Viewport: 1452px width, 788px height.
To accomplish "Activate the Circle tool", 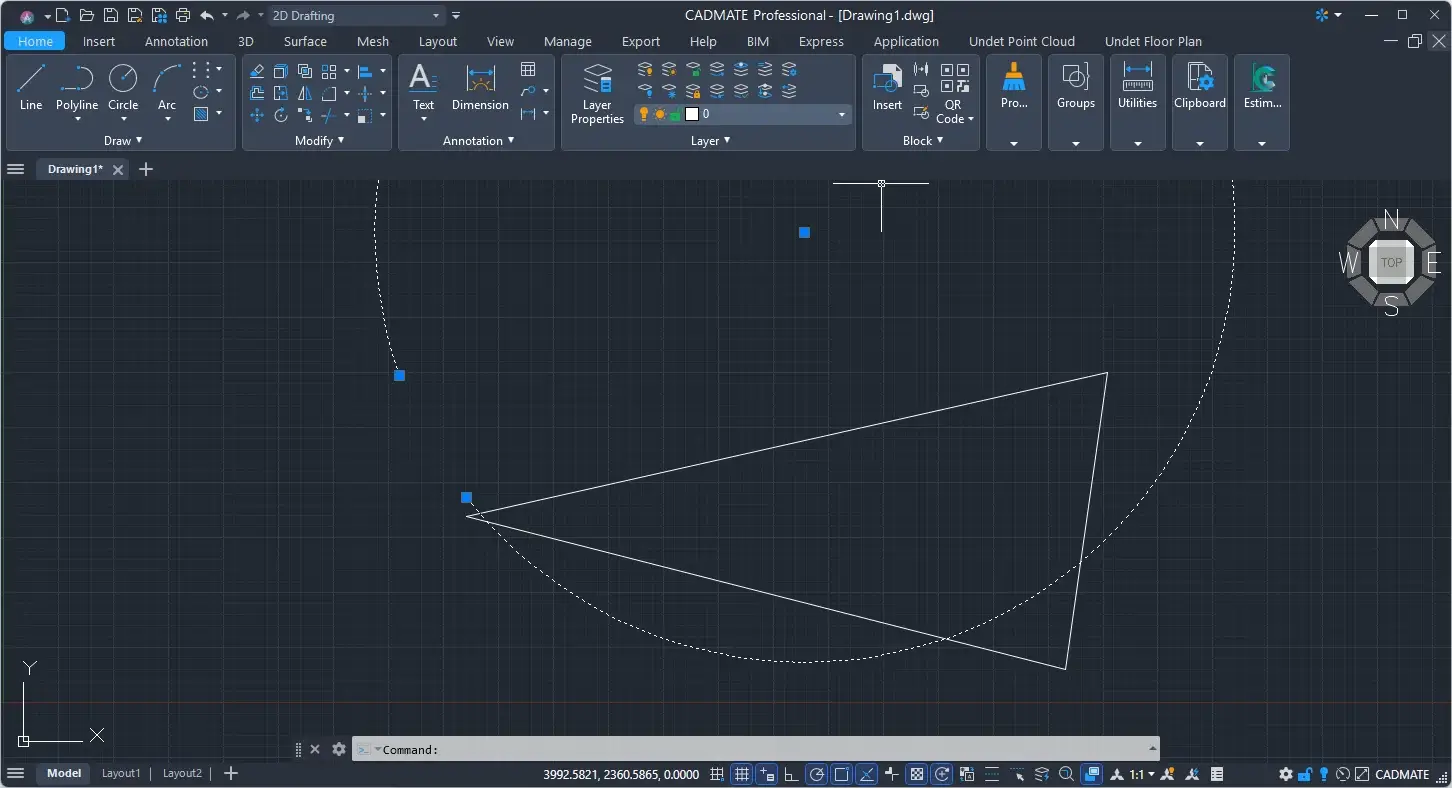I will point(123,87).
